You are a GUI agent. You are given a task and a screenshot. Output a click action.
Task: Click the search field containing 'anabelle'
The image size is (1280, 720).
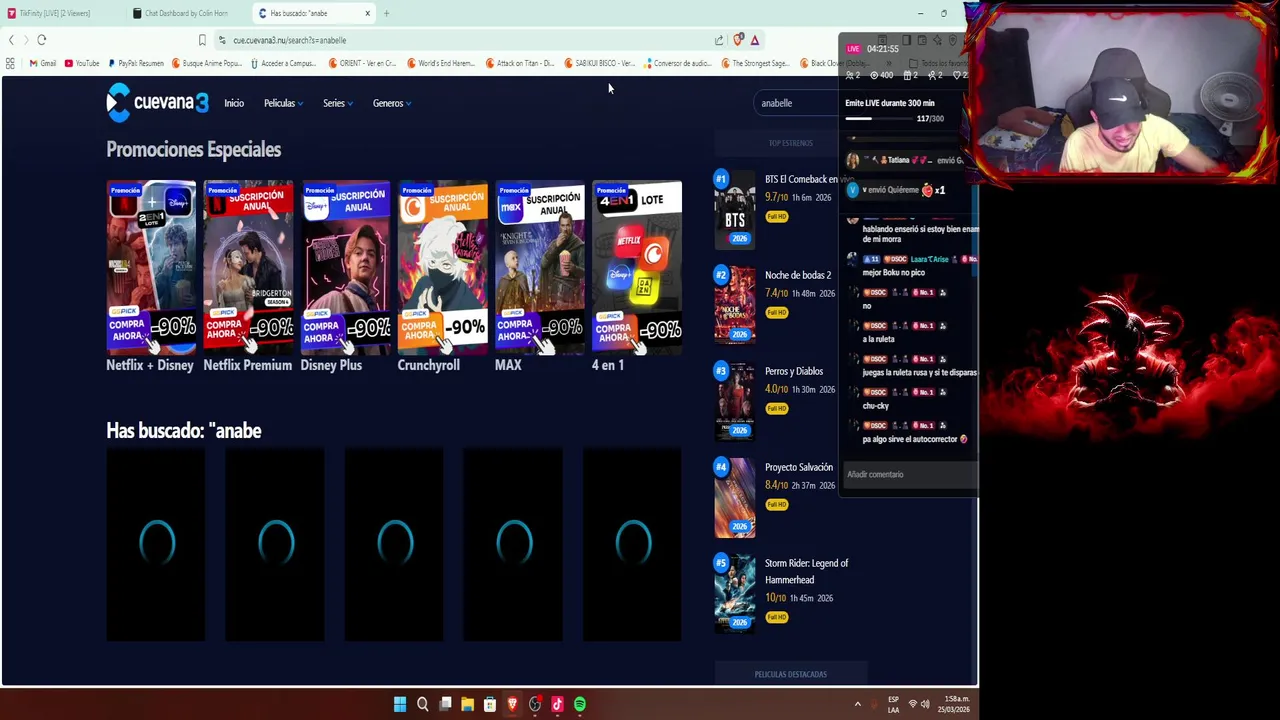tap(796, 103)
